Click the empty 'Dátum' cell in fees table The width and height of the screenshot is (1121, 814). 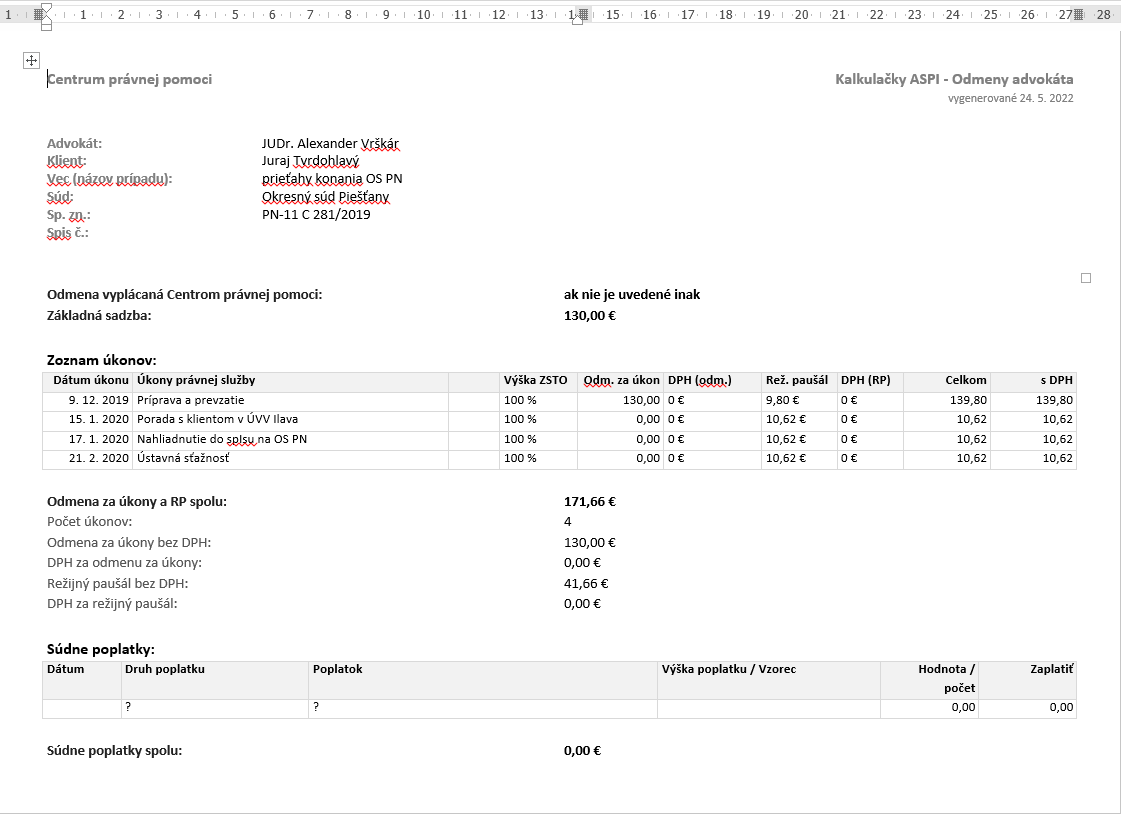[x=82, y=708]
